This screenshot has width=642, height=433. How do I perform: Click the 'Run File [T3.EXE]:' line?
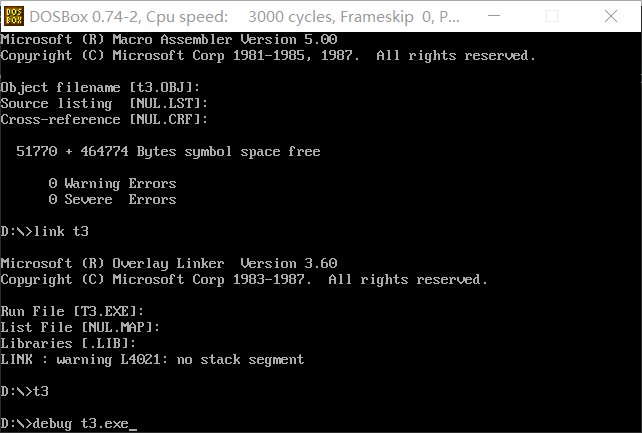pos(72,311)
